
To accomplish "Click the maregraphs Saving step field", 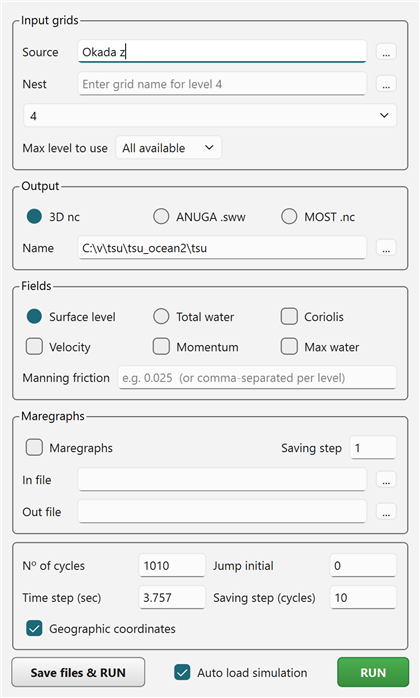I will point(373,447).
